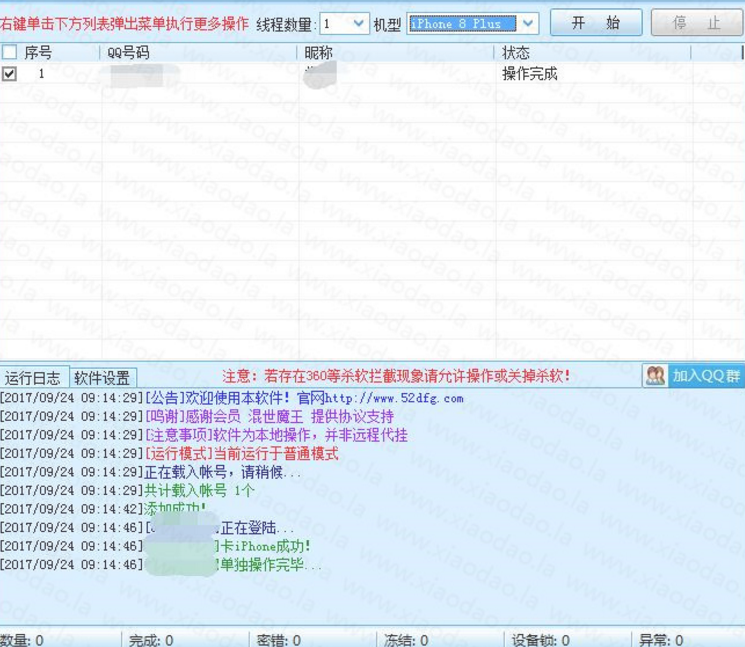The height and width of the screenshot is (647, 745).
Task: Select the iPhone 8 Plus model field
Action: pyautogui.click(x=463, y=23)
